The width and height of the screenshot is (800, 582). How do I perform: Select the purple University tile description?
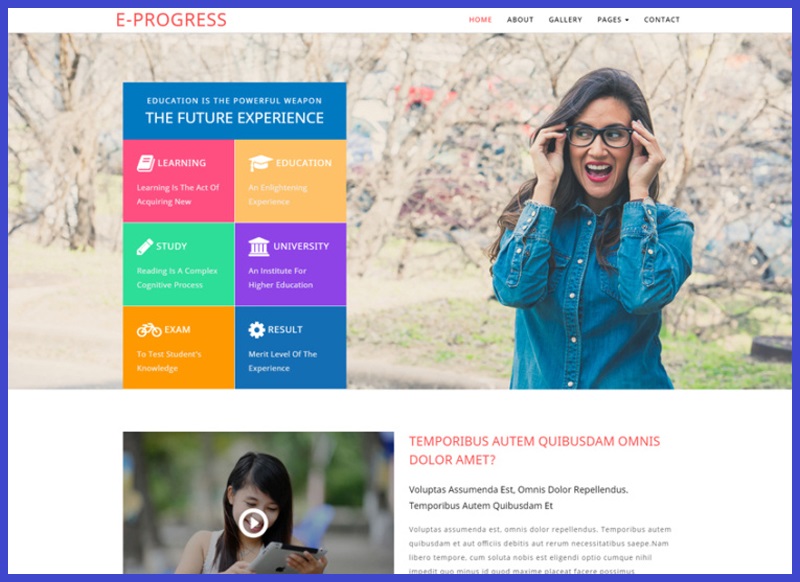click(x=281, y=278)
